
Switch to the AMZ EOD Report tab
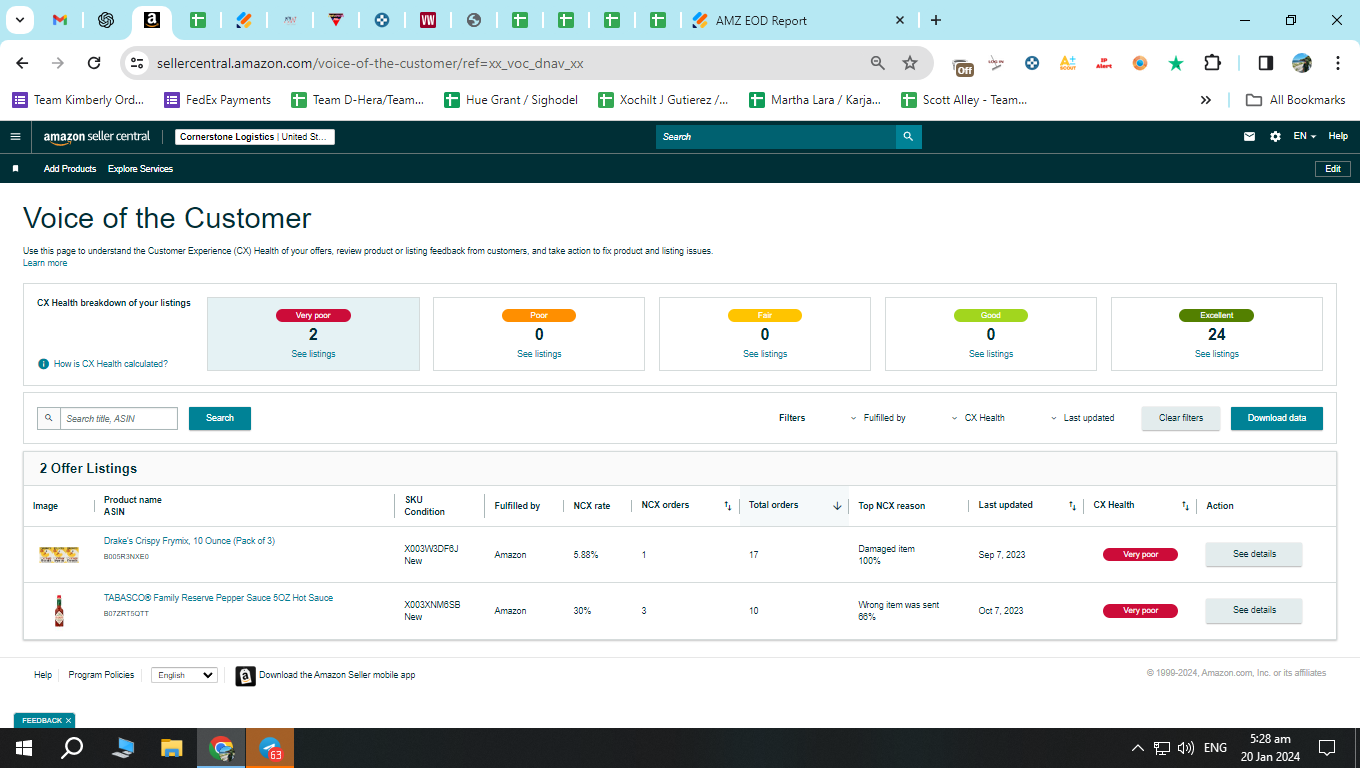click(800, 20)
